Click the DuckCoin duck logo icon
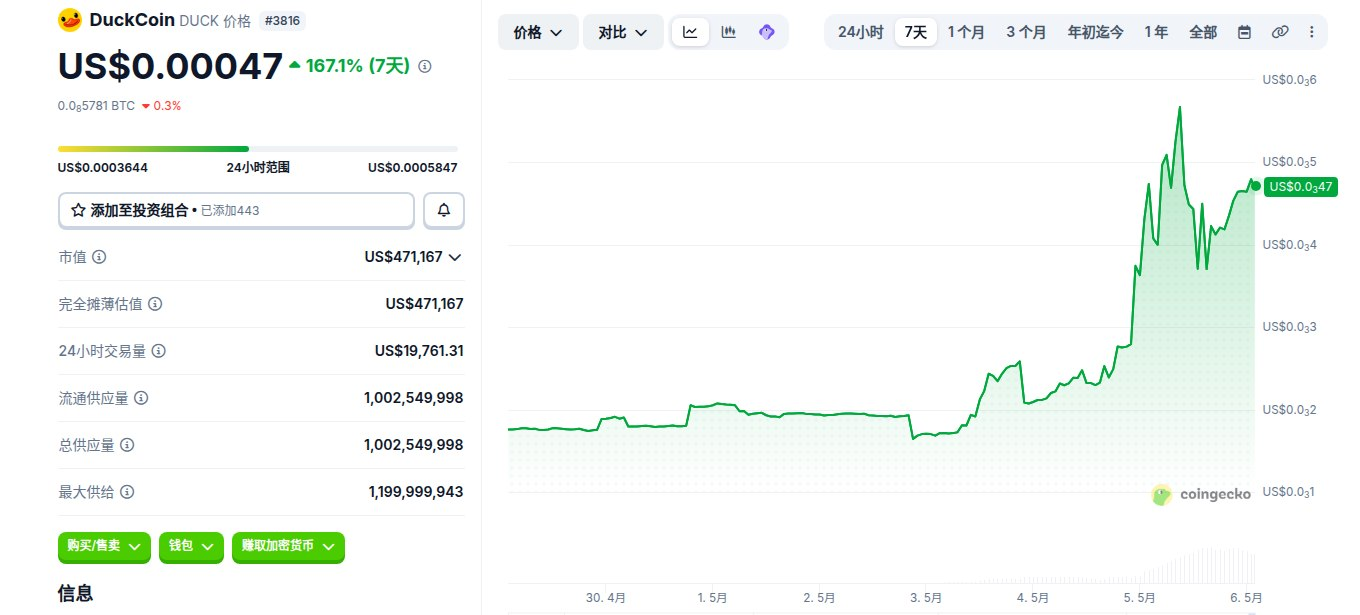Screen dimensions: 1360x615 click(x=69, y=20)
